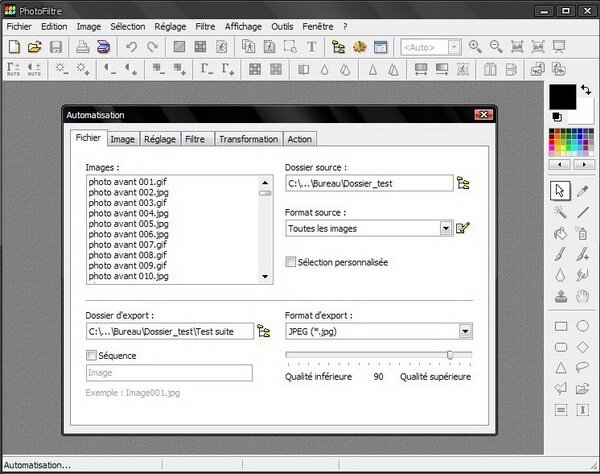Viewport: 600px width, 474px height.
Task: Switch to the Image tab in Automatisation
Action: pos(123,139)
